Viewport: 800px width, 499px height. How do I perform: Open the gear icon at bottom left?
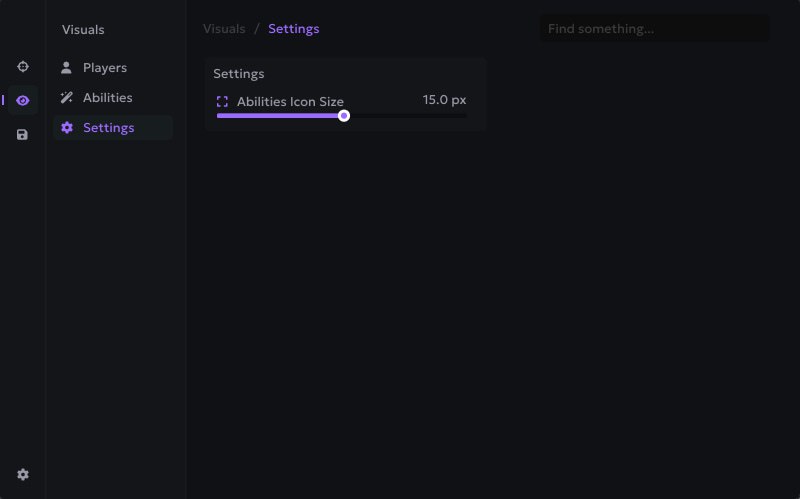[23, 474]
